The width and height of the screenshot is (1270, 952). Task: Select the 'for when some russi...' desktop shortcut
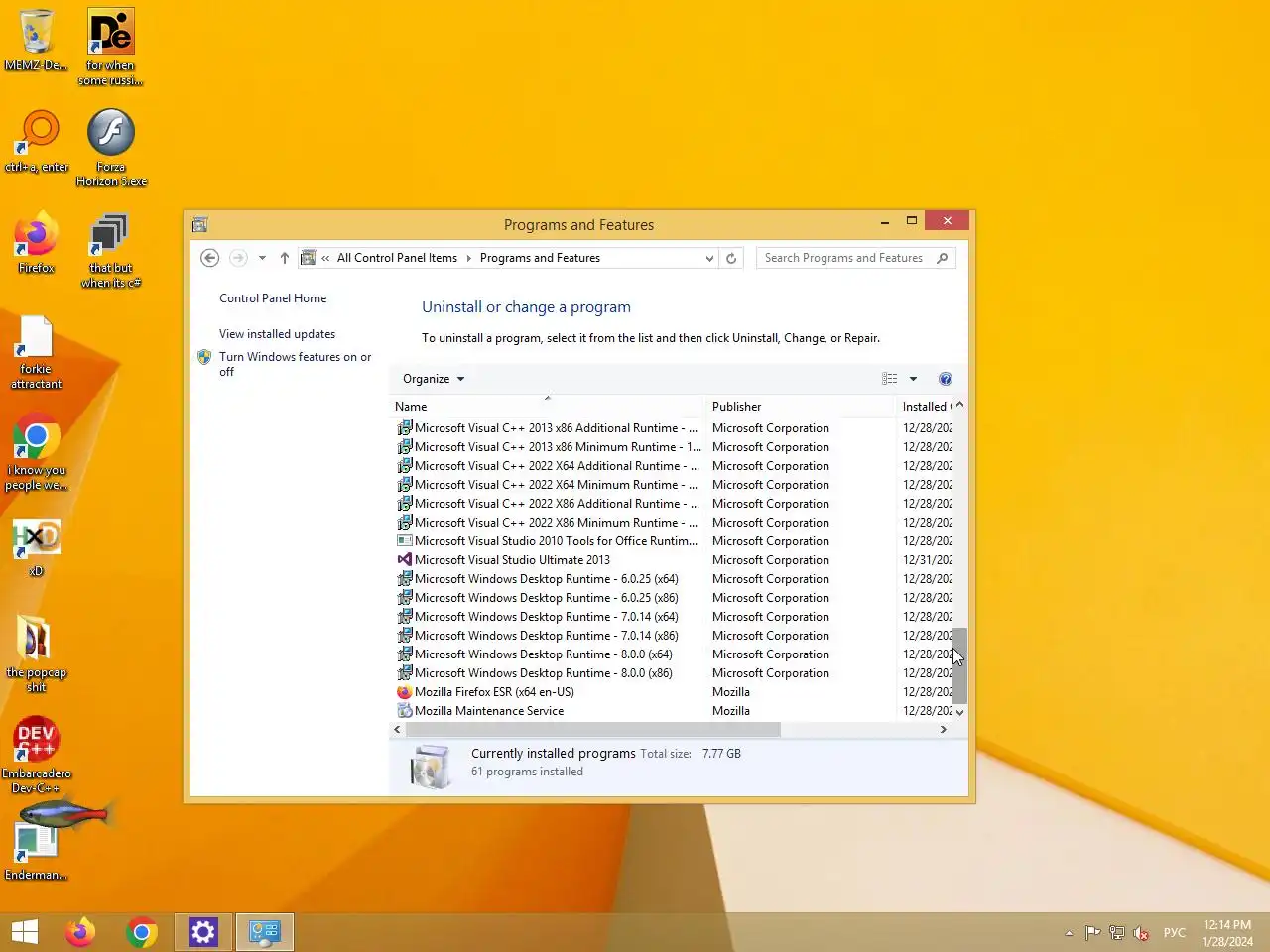tap(111, 47)
